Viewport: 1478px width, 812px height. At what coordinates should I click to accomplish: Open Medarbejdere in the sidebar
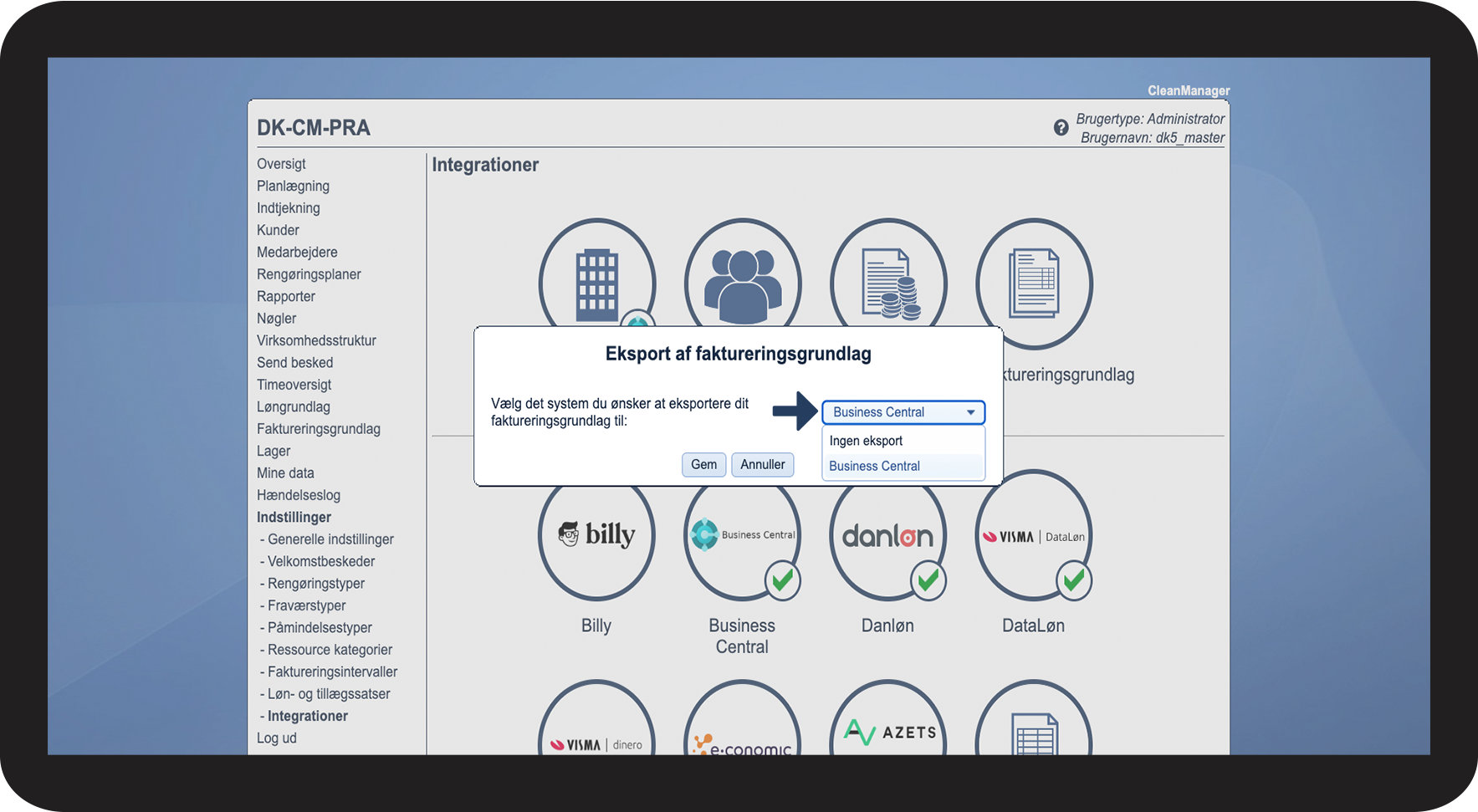[297, 252]
